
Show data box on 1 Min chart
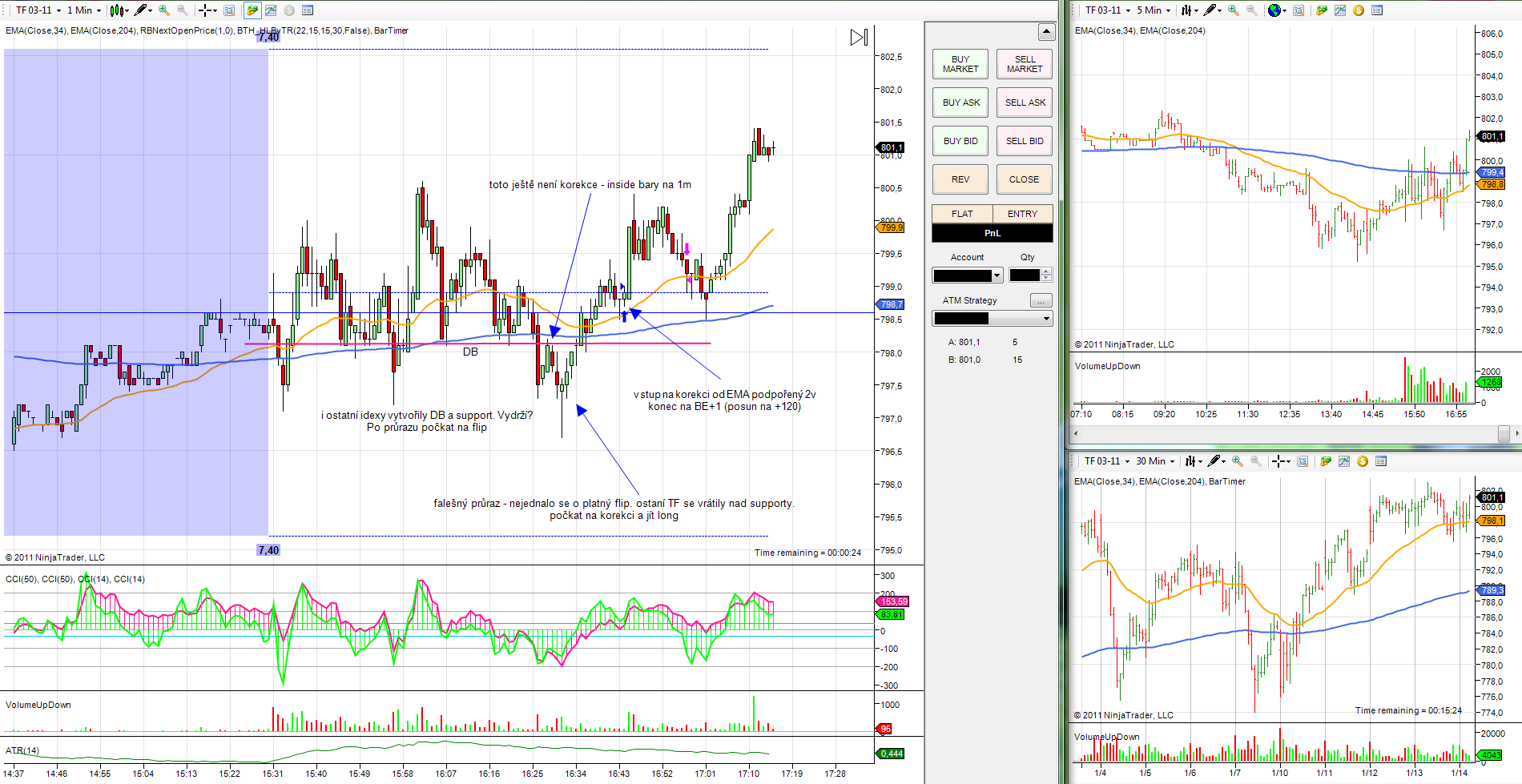coord(308,10)
